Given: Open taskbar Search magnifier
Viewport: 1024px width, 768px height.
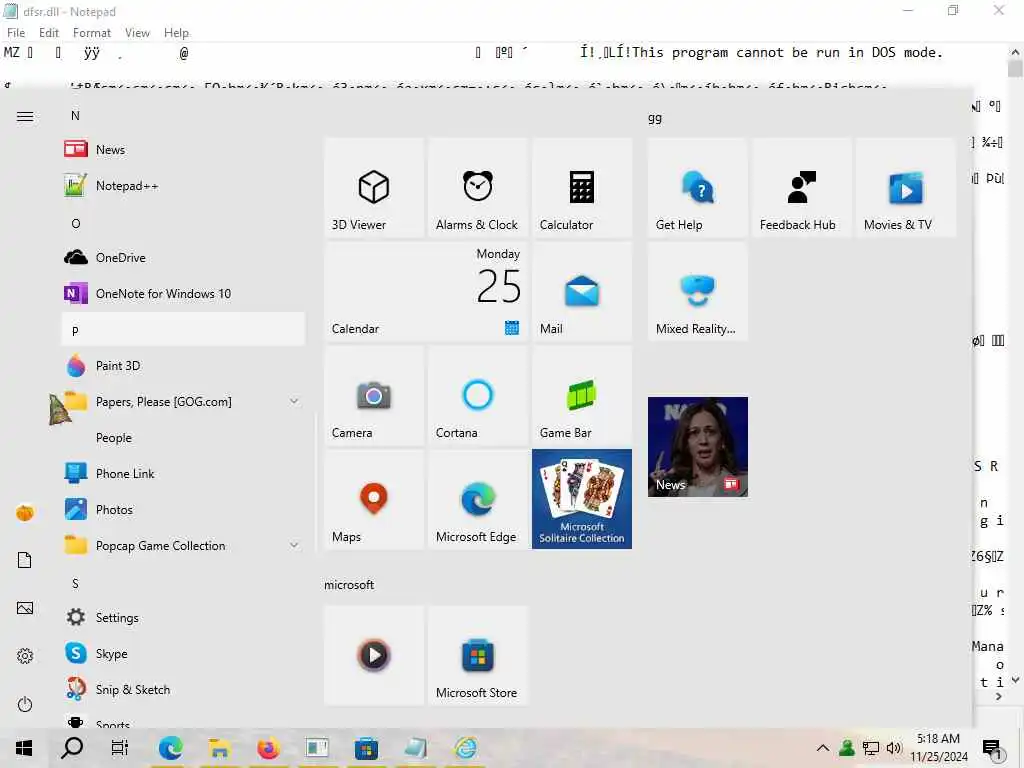Looking at the screenshot, I should tap(72, 748).
